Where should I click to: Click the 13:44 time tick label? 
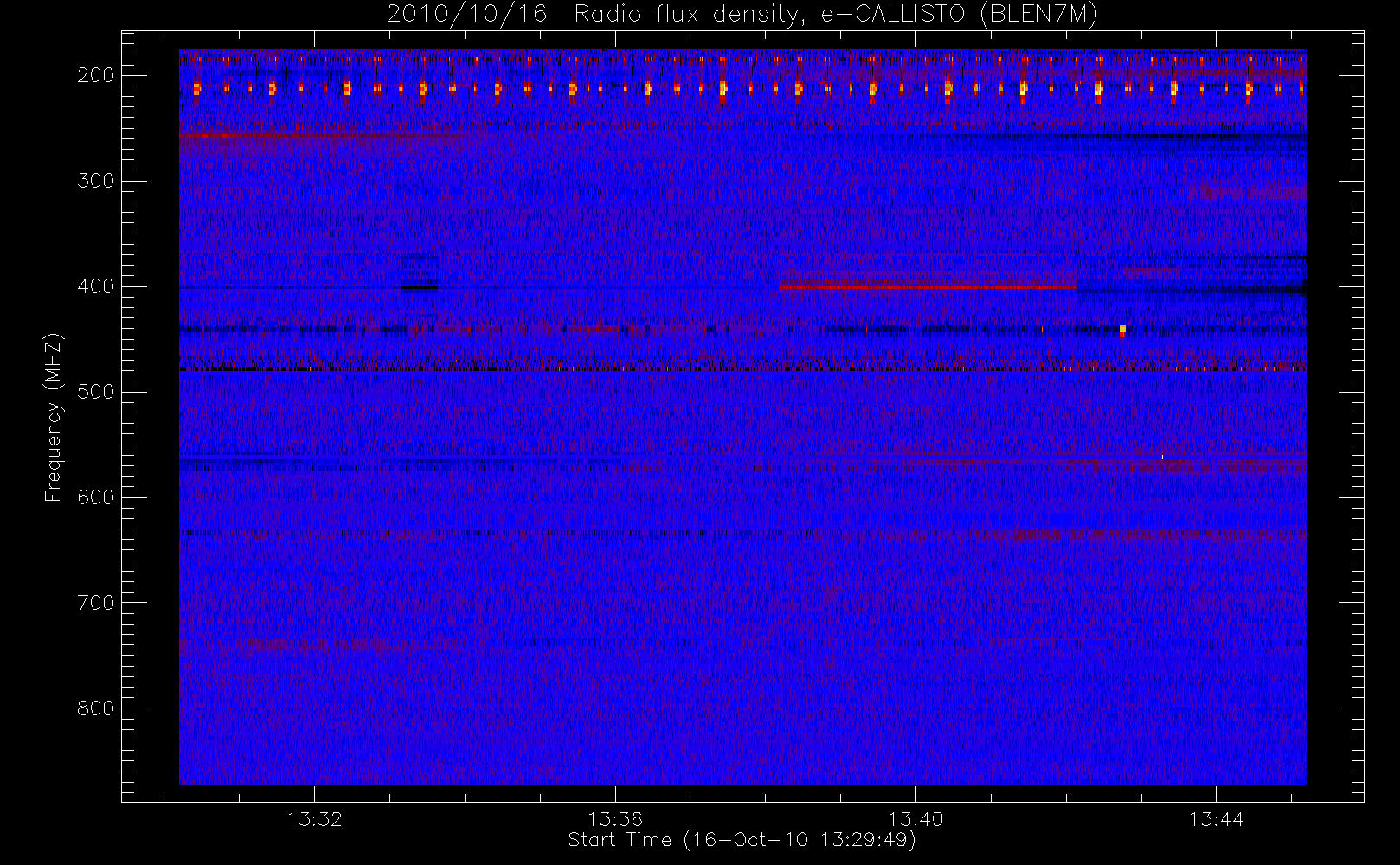pos(1216,819)
